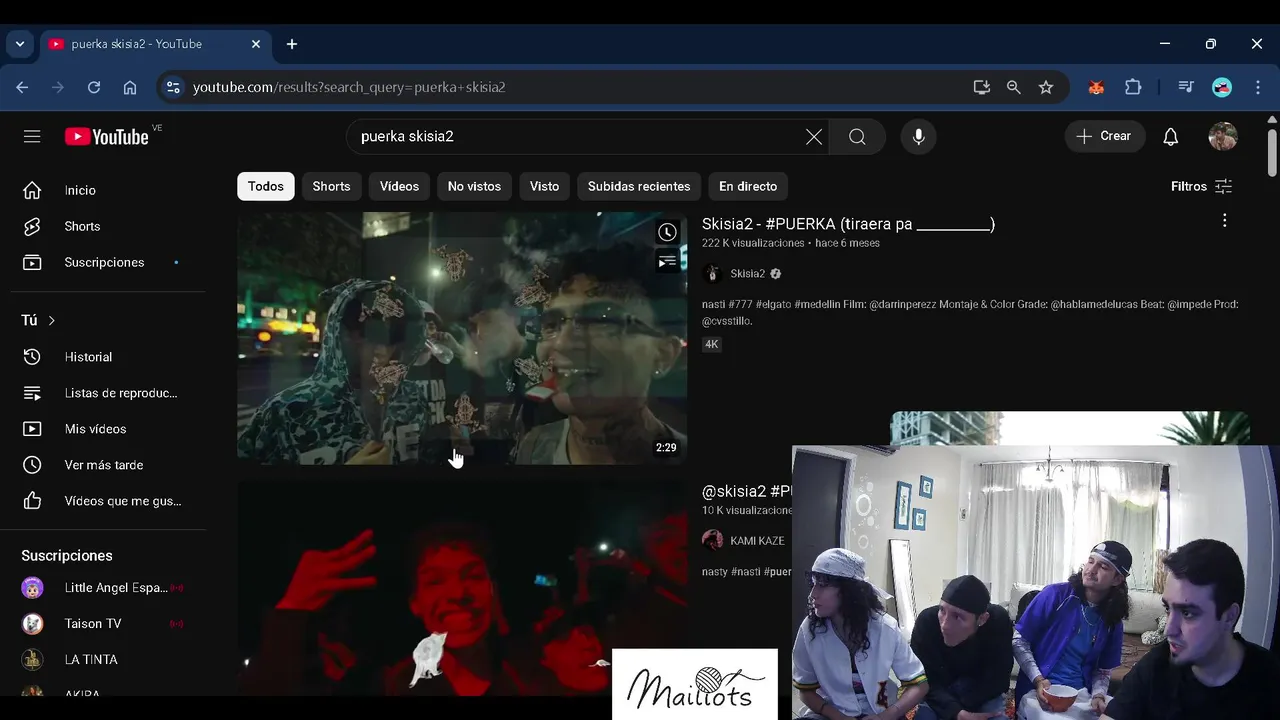The height and width of the screenshot is (720, 1280).
Task: Select the Shorts filter chip
Action: (x=331, y=186)
